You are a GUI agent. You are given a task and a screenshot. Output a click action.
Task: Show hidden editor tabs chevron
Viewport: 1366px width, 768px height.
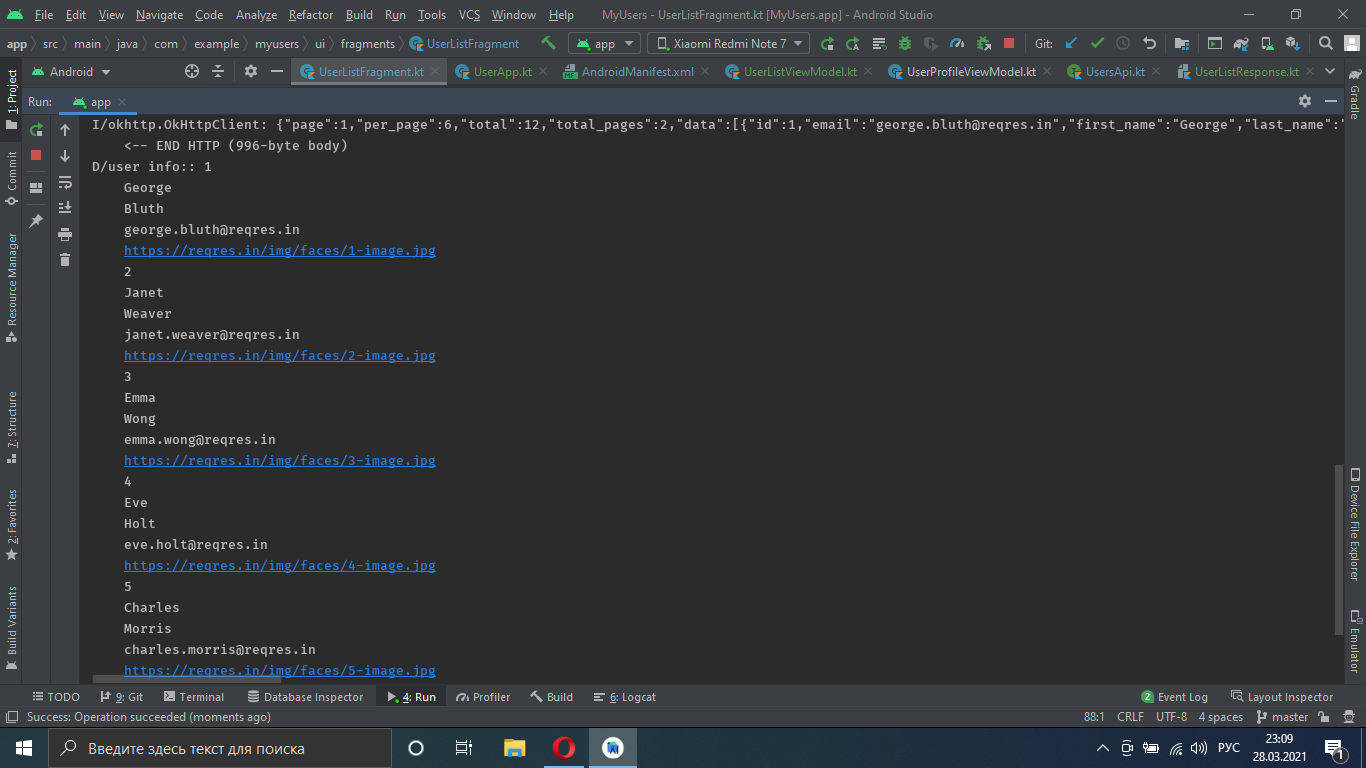[x=1329, y=71]
